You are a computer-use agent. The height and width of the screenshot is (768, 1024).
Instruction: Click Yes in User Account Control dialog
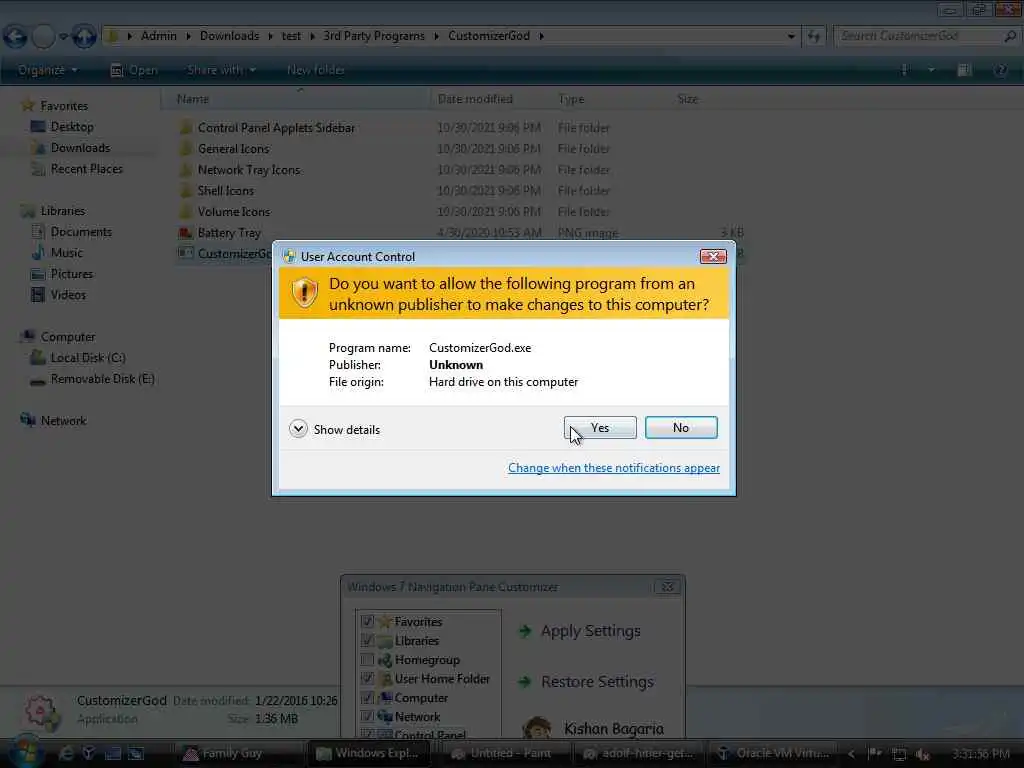[600, 428]
